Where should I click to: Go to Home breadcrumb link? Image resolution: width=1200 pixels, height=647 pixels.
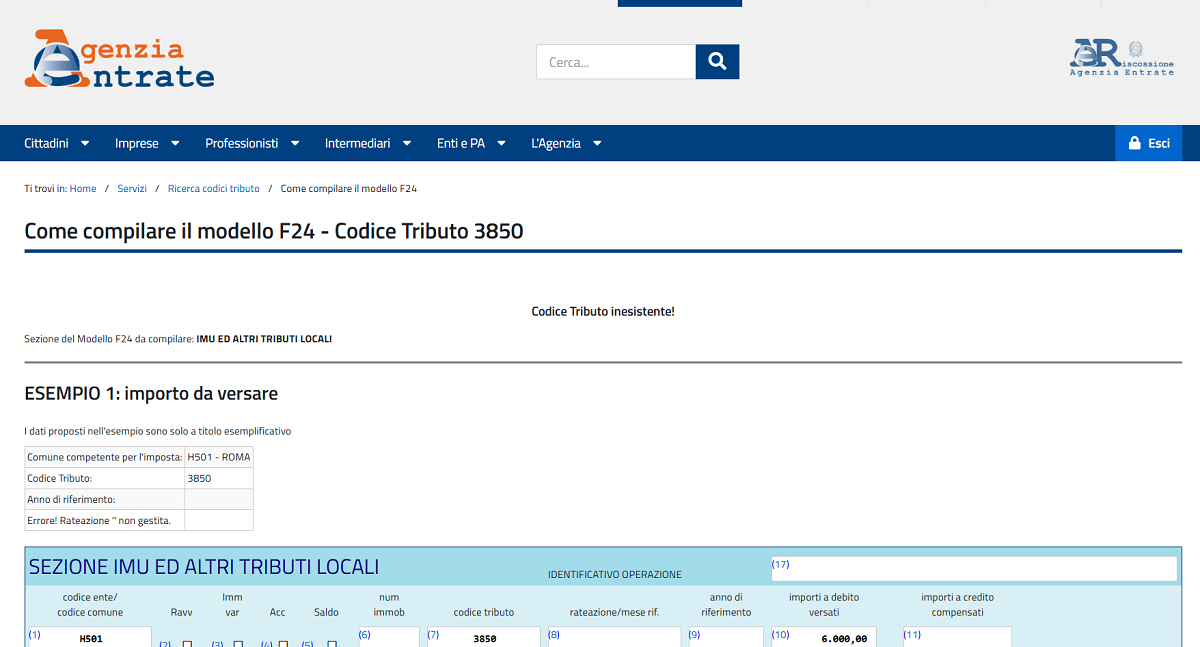pos(83,188)
